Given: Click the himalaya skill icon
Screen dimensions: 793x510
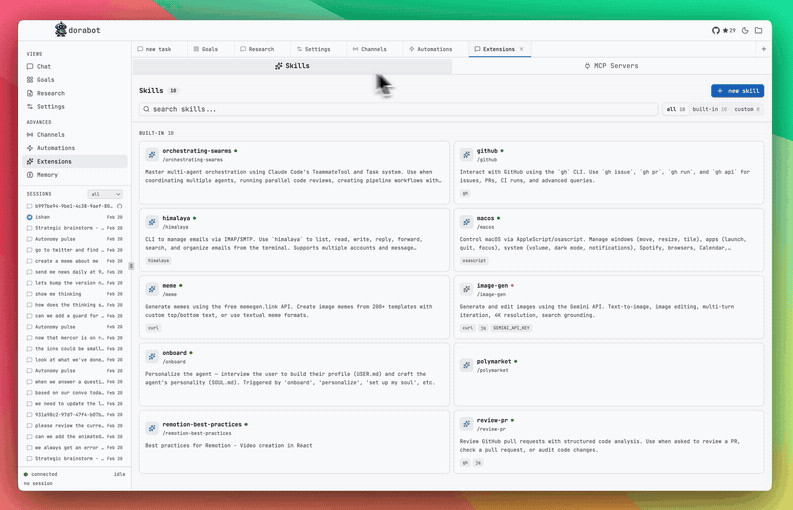Looking at the screenshot, I should coord(152,222).
